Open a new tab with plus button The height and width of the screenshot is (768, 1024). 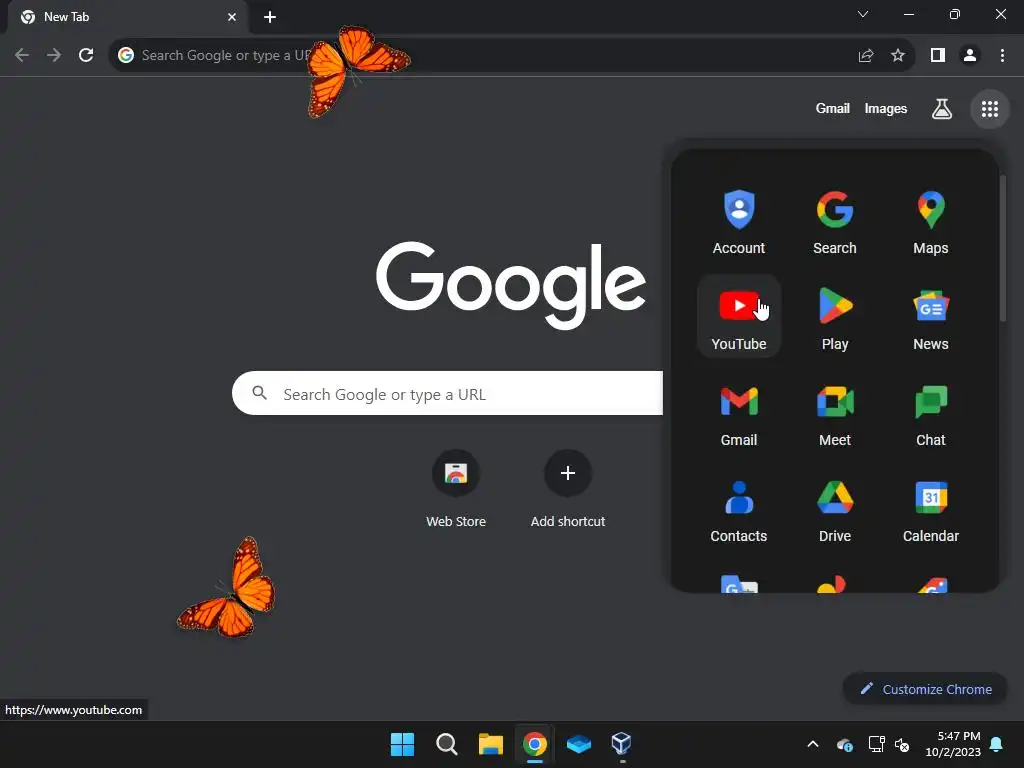point(270,17)
